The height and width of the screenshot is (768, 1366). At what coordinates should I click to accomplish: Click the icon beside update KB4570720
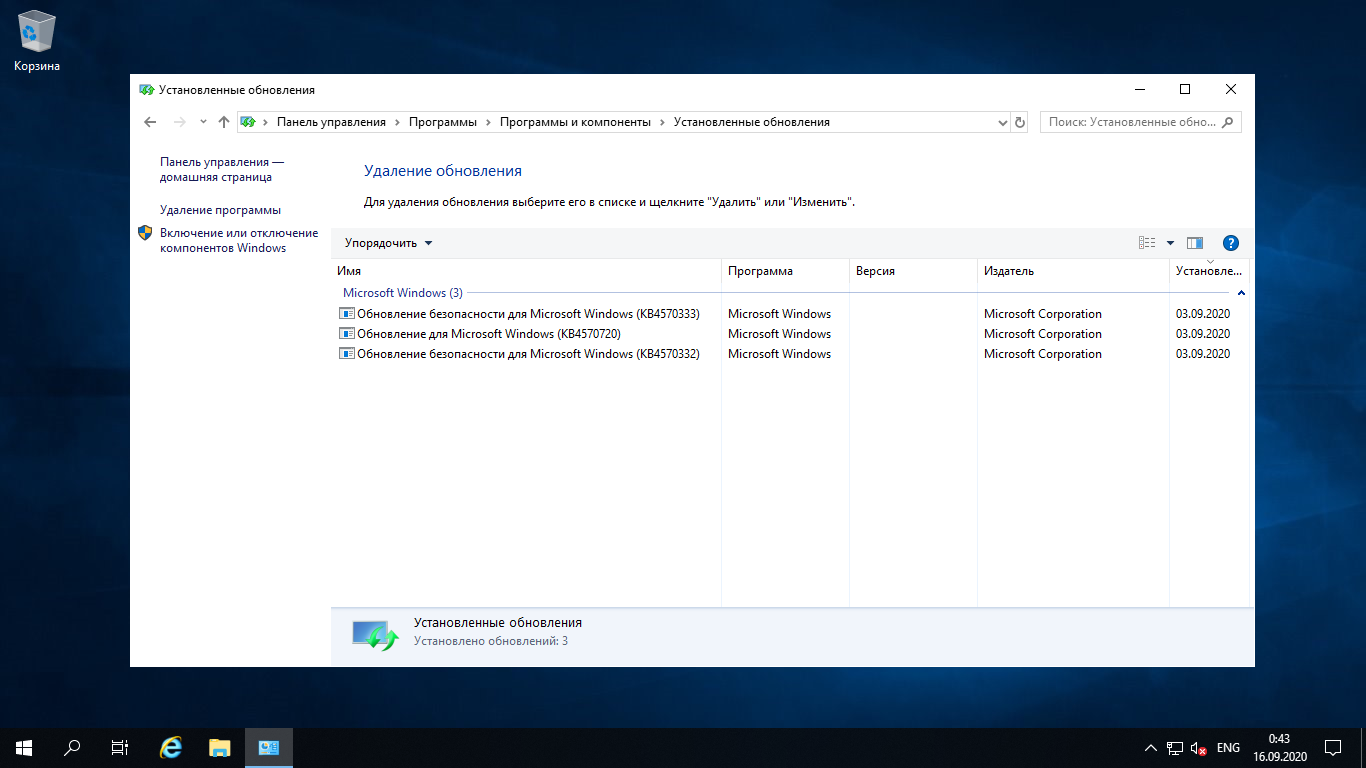point(347,334)
